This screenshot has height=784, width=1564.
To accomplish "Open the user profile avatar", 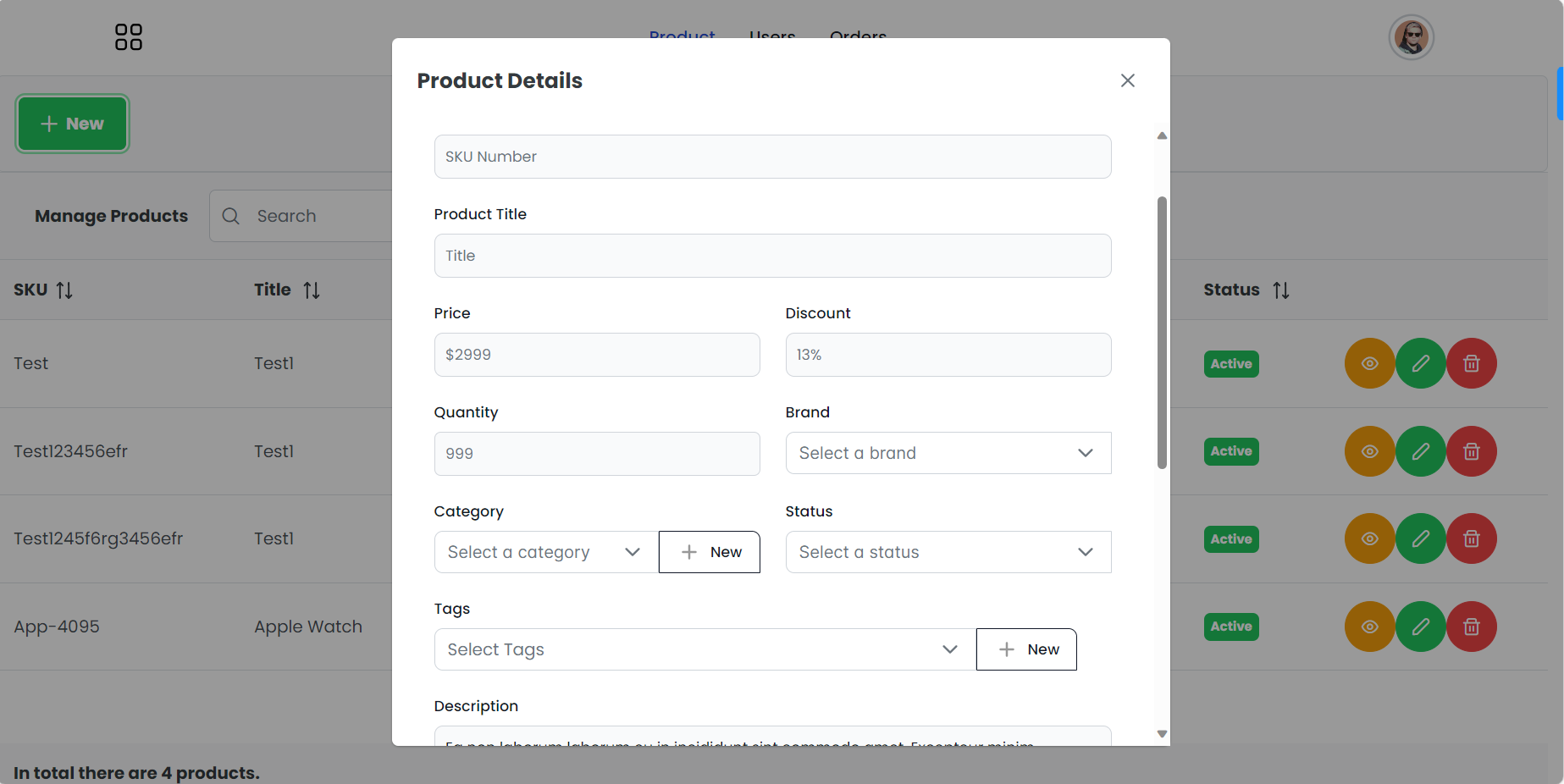I will pyautogui.click(x=1411, y=37).
